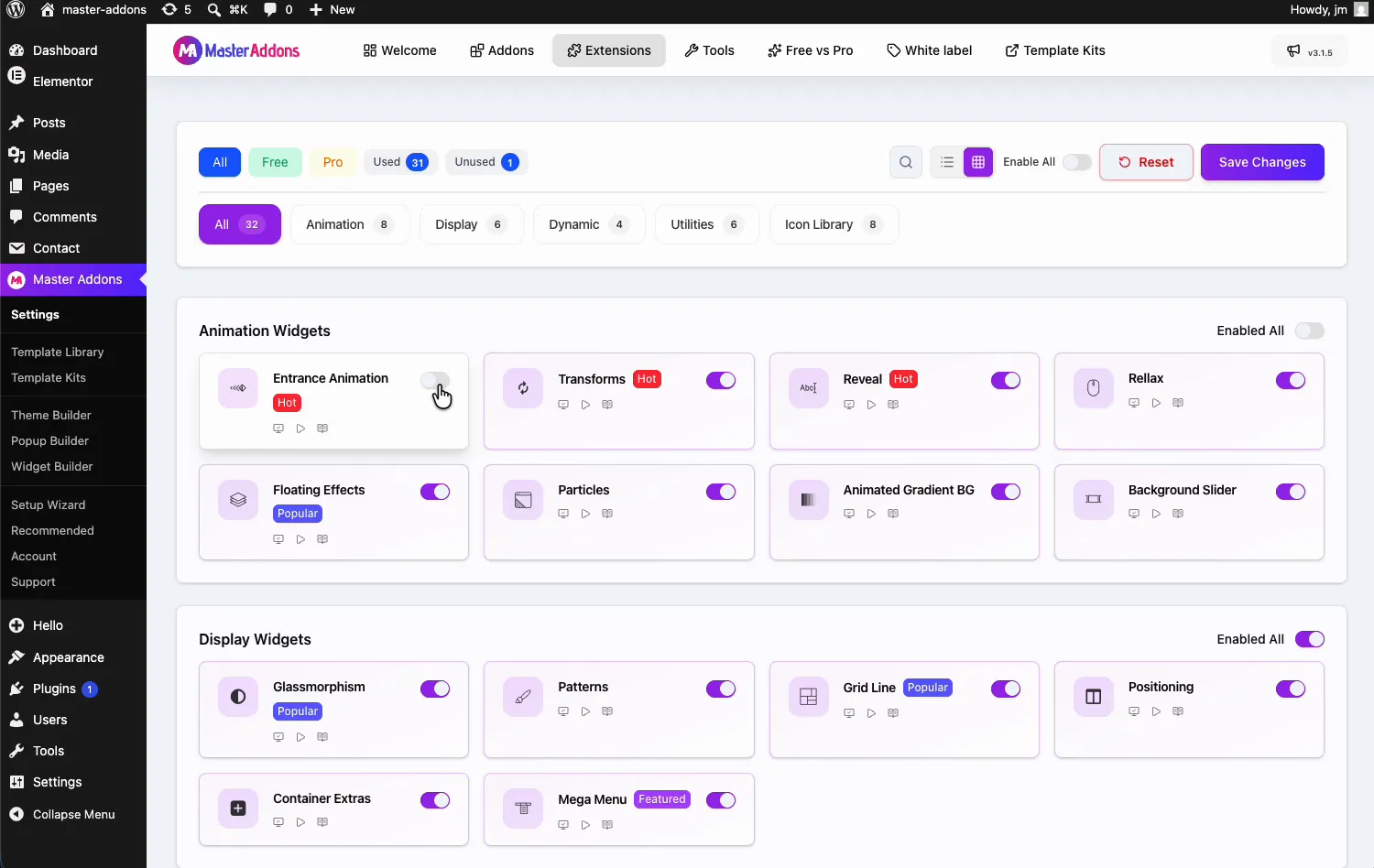Toggle Enabled All for Display Widgets
This screenshot has width=1374, height=868.
pos(1309,639)
